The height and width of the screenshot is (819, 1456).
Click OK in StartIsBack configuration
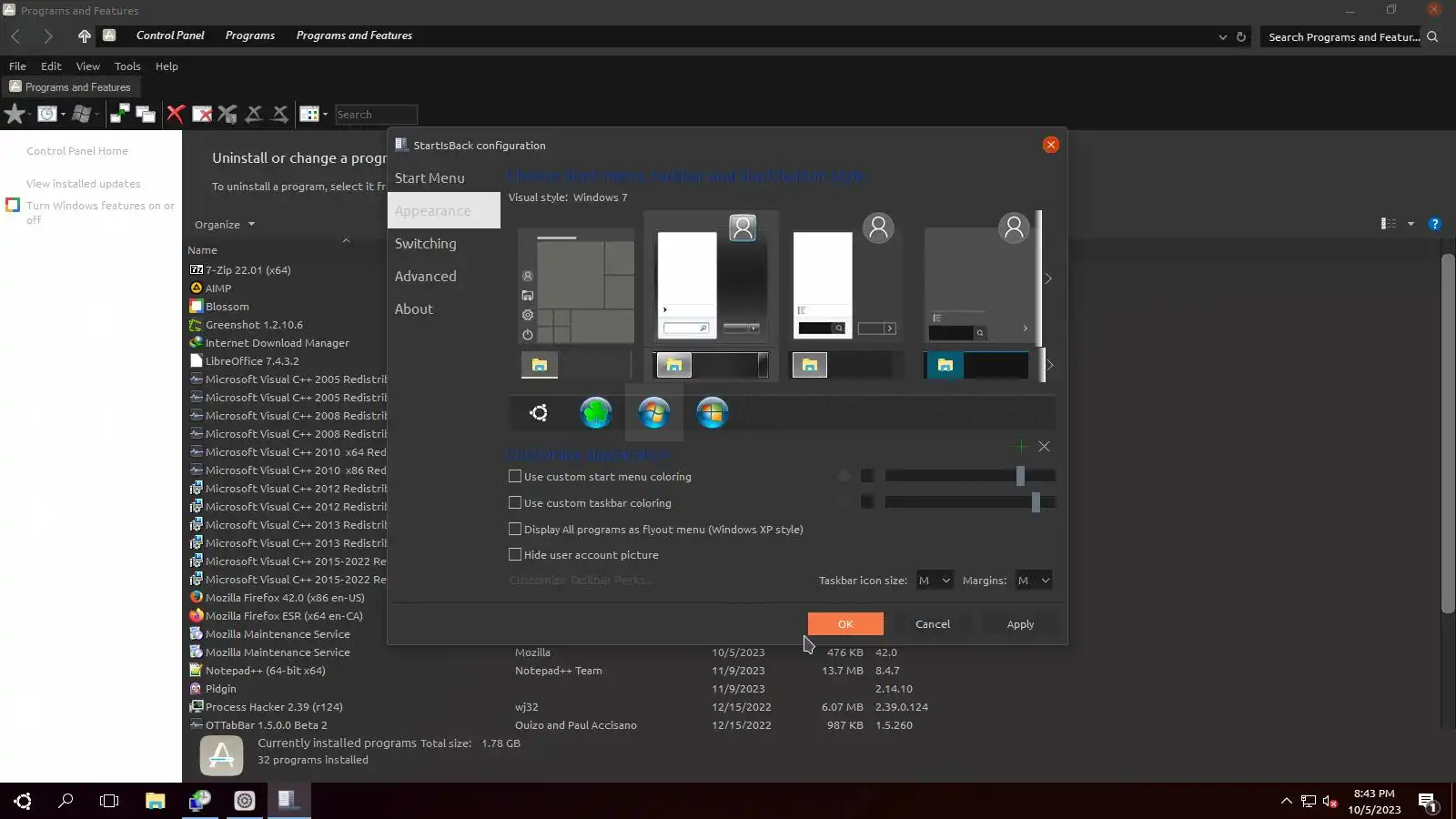tap(845, 624)
